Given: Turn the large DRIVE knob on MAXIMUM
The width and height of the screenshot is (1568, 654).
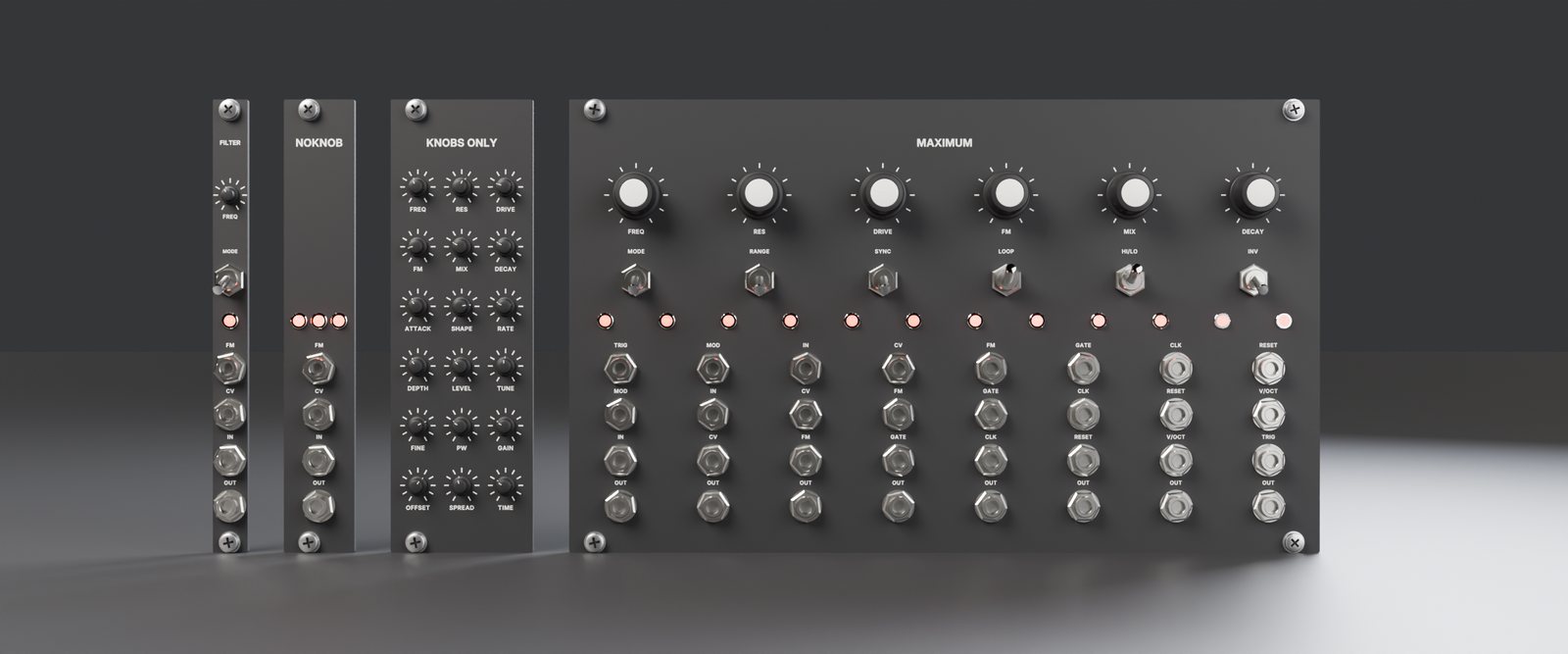Looking at the screenshot, I should pos(882,193).
